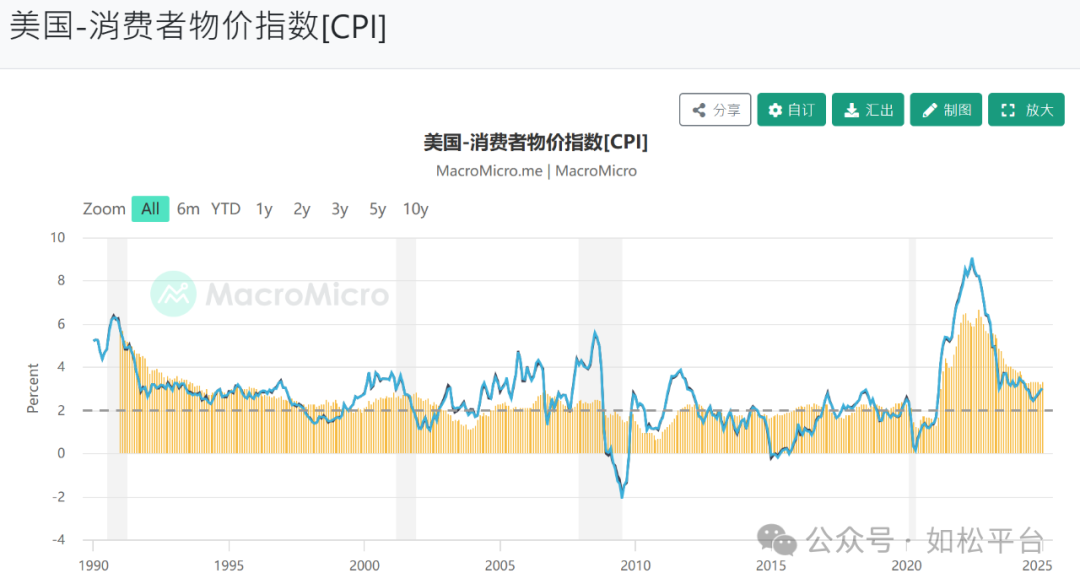
Task: Click the 2022 CPI peak point
Action: 972,259
